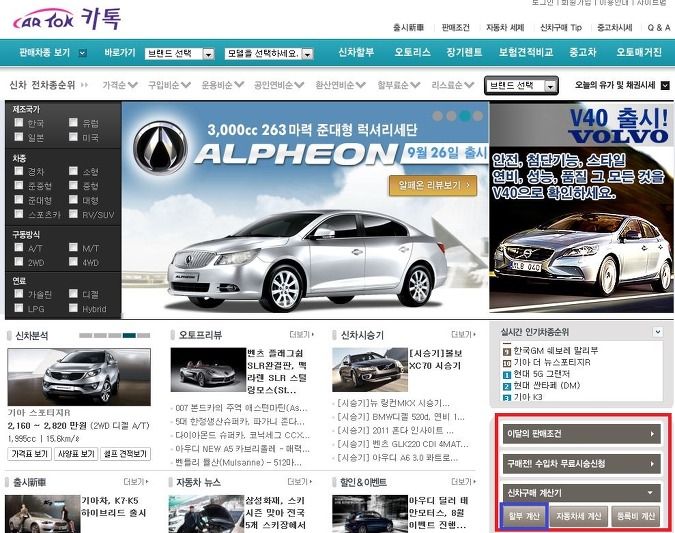Click the 사양표 보기 button

point(76,454)
